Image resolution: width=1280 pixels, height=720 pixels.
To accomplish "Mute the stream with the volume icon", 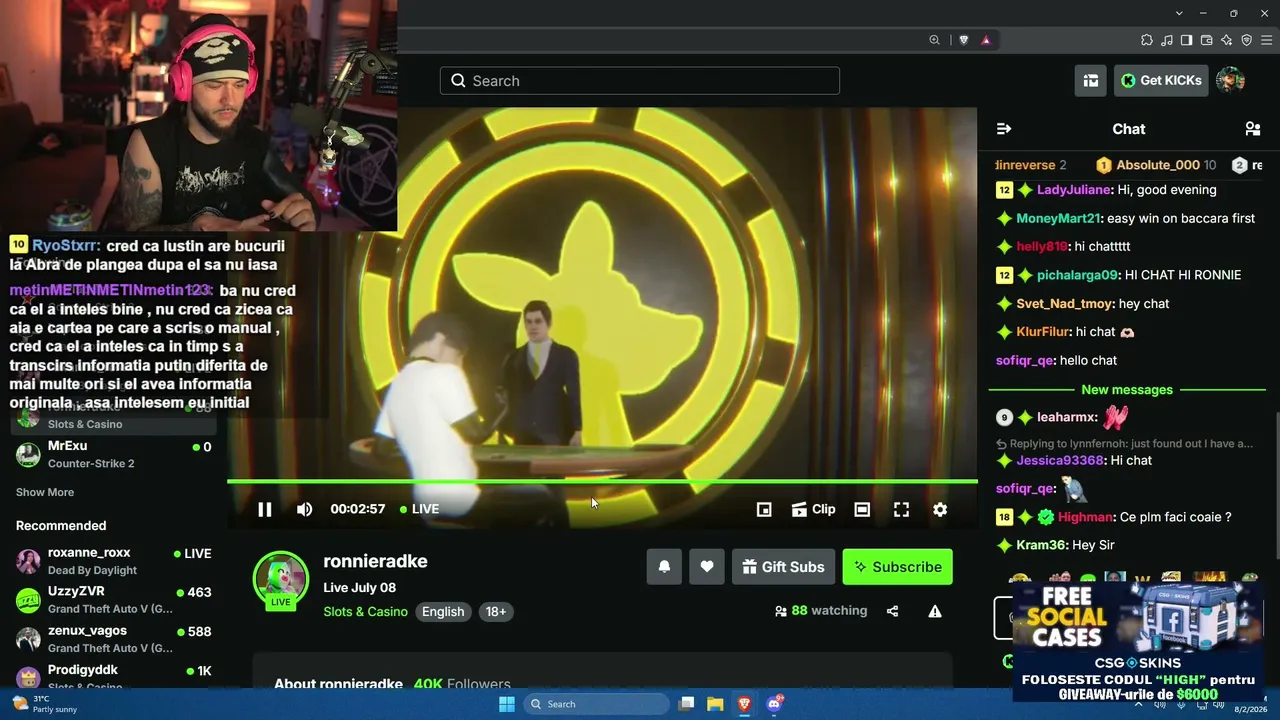I will point(305,509).
